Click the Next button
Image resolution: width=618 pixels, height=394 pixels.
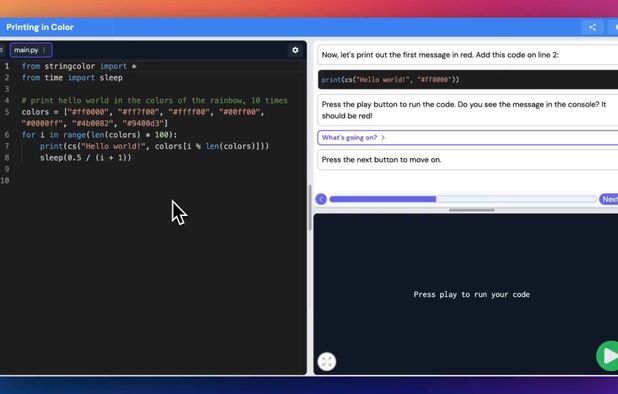(x=609, y=199)
